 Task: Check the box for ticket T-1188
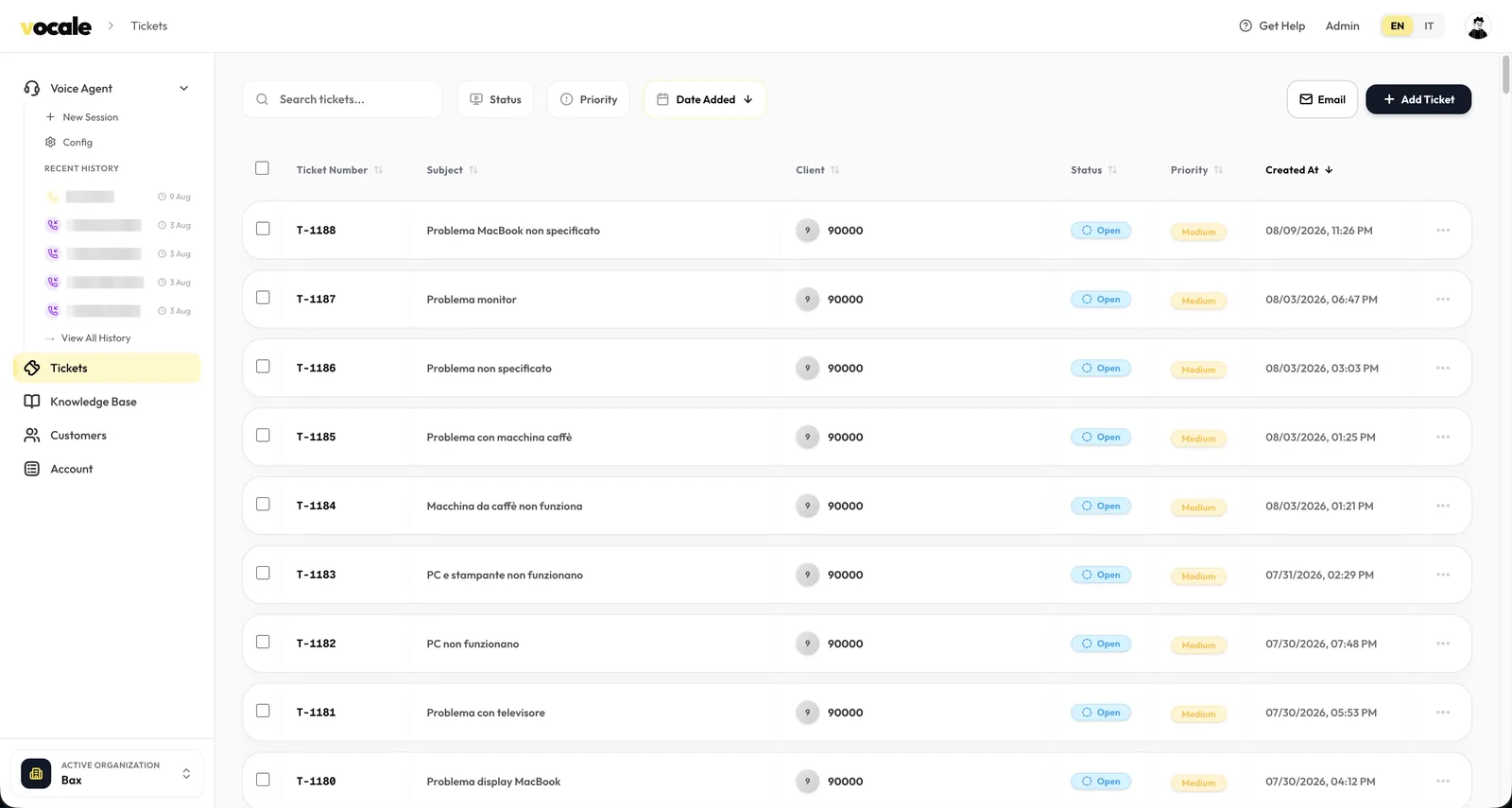click(x=263, y=229)
